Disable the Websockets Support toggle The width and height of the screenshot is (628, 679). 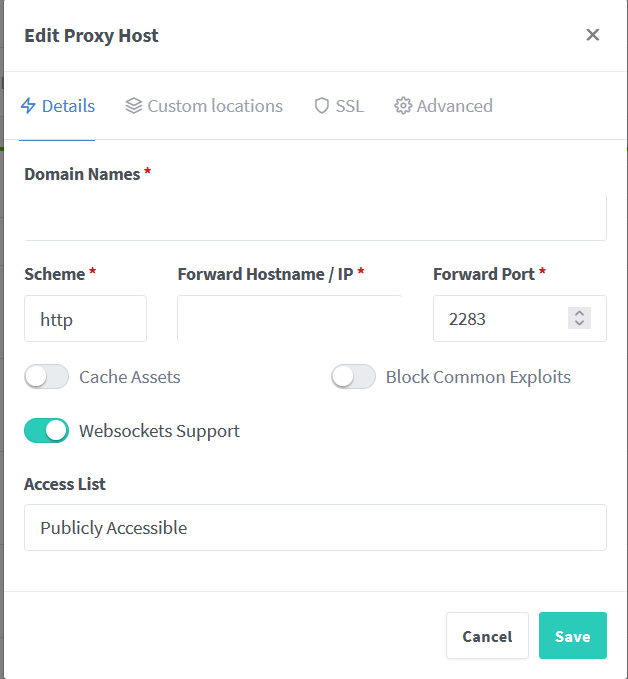46,431
